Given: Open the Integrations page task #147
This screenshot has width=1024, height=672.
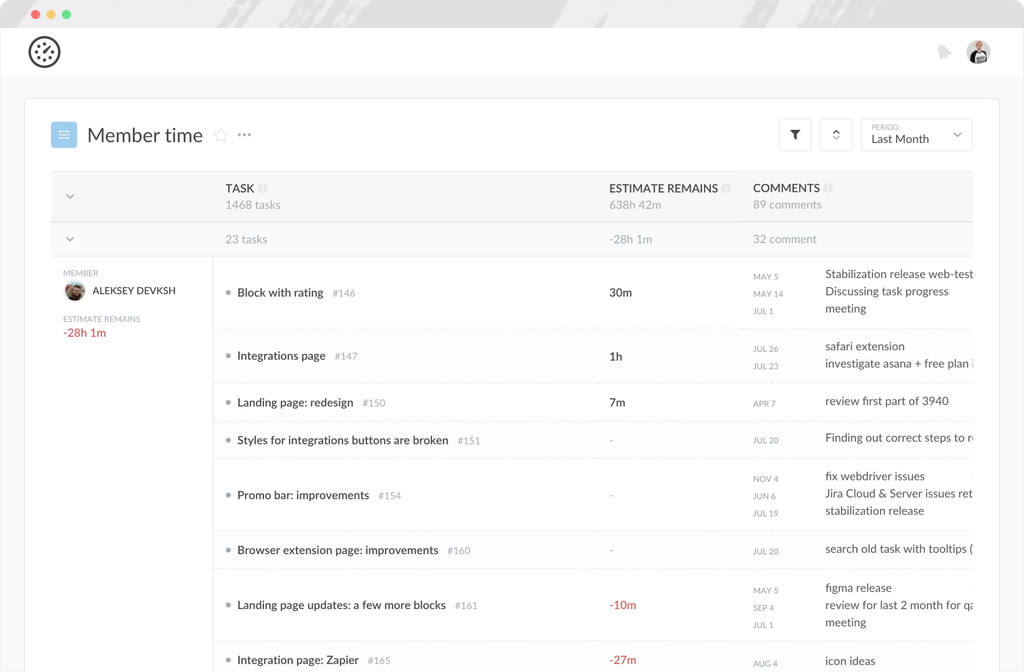Looking at the screenshot, I should click(281, 356).
